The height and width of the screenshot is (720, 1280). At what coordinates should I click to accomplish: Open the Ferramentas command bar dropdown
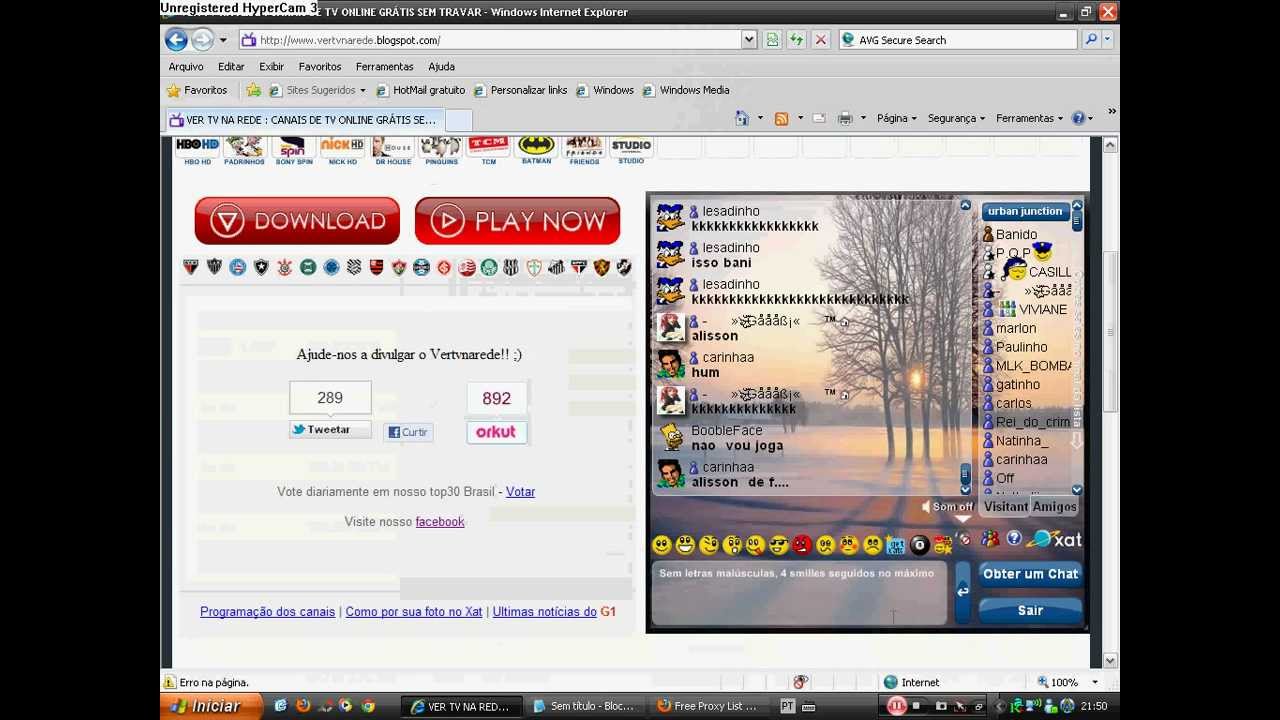[1029, 118]
